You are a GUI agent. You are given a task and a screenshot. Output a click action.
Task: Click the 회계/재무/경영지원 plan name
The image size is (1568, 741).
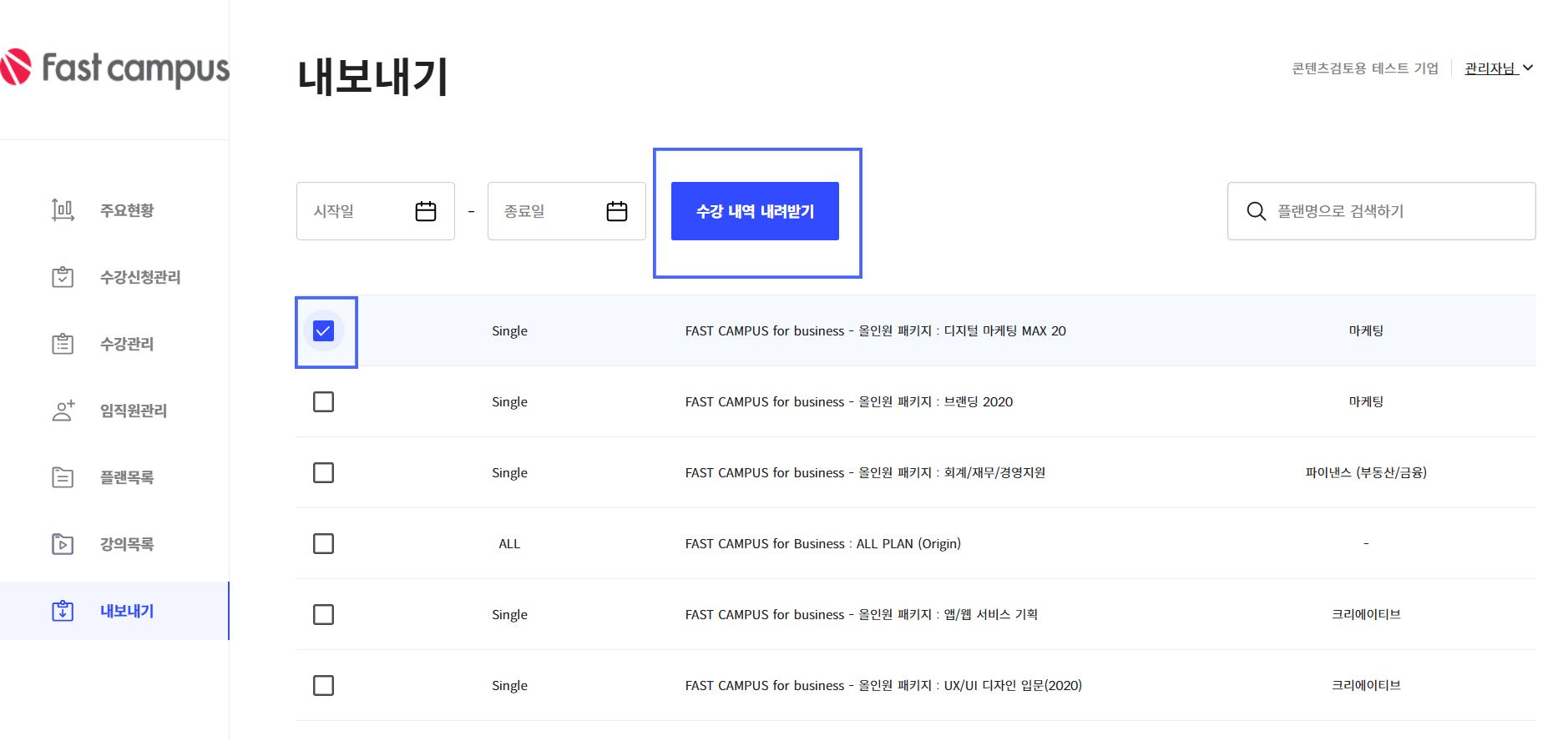click(865, 473)
